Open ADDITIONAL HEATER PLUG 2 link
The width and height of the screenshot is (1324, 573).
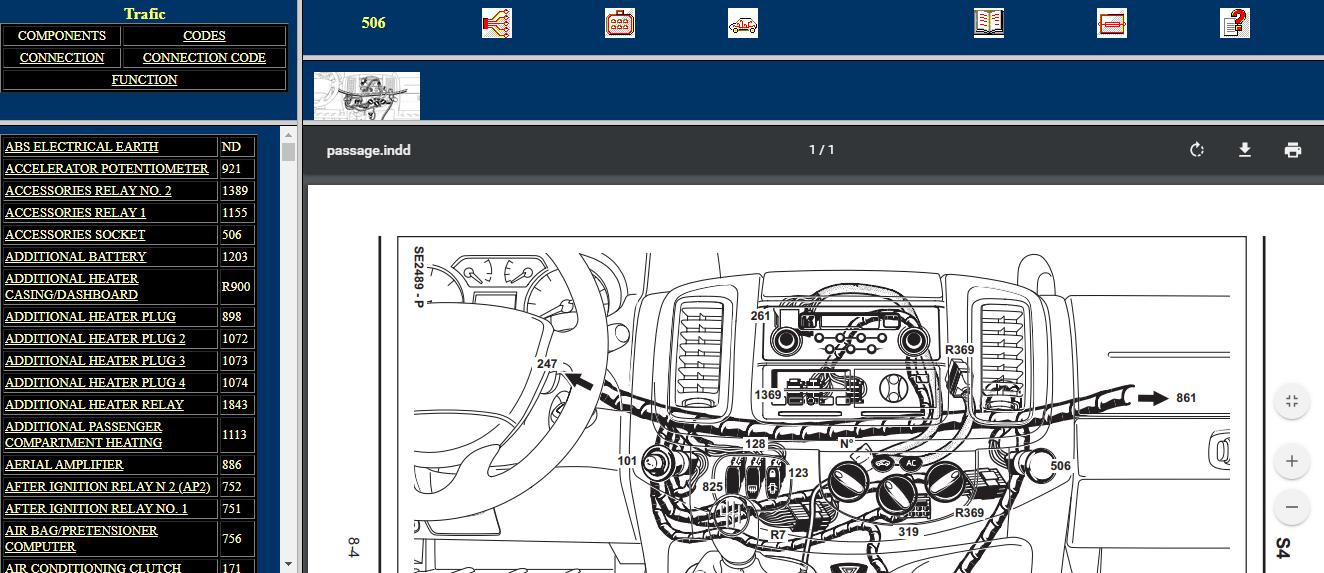[95, 339]
